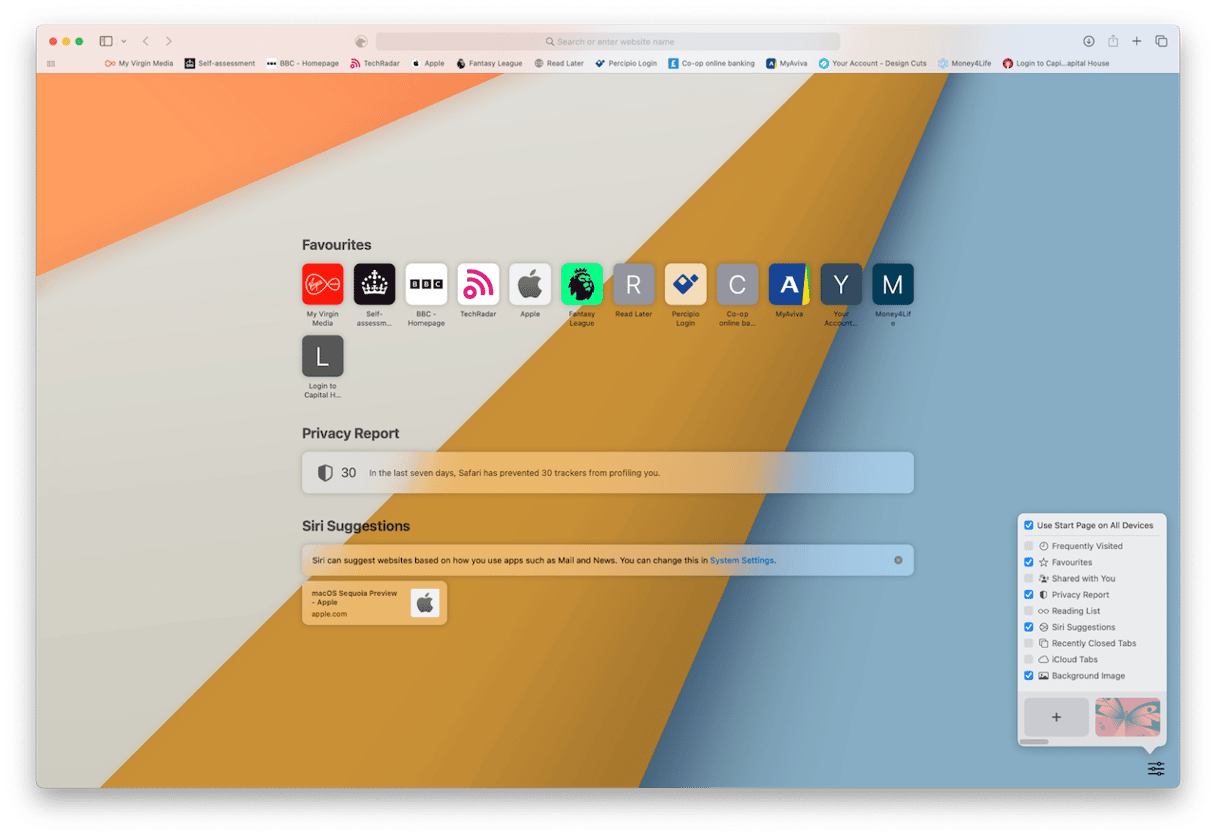Focus the search or enter website name field
The image size is (1216, 836).
[608, 41]
